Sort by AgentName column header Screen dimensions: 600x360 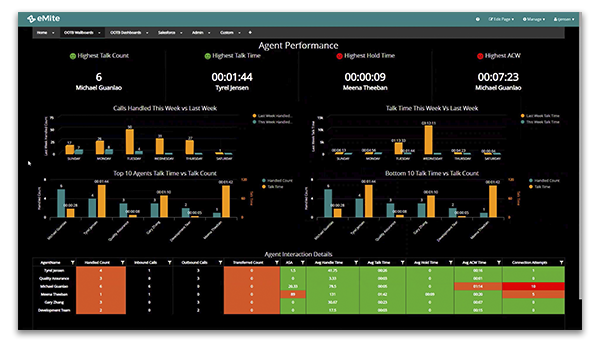click(50, 262)
